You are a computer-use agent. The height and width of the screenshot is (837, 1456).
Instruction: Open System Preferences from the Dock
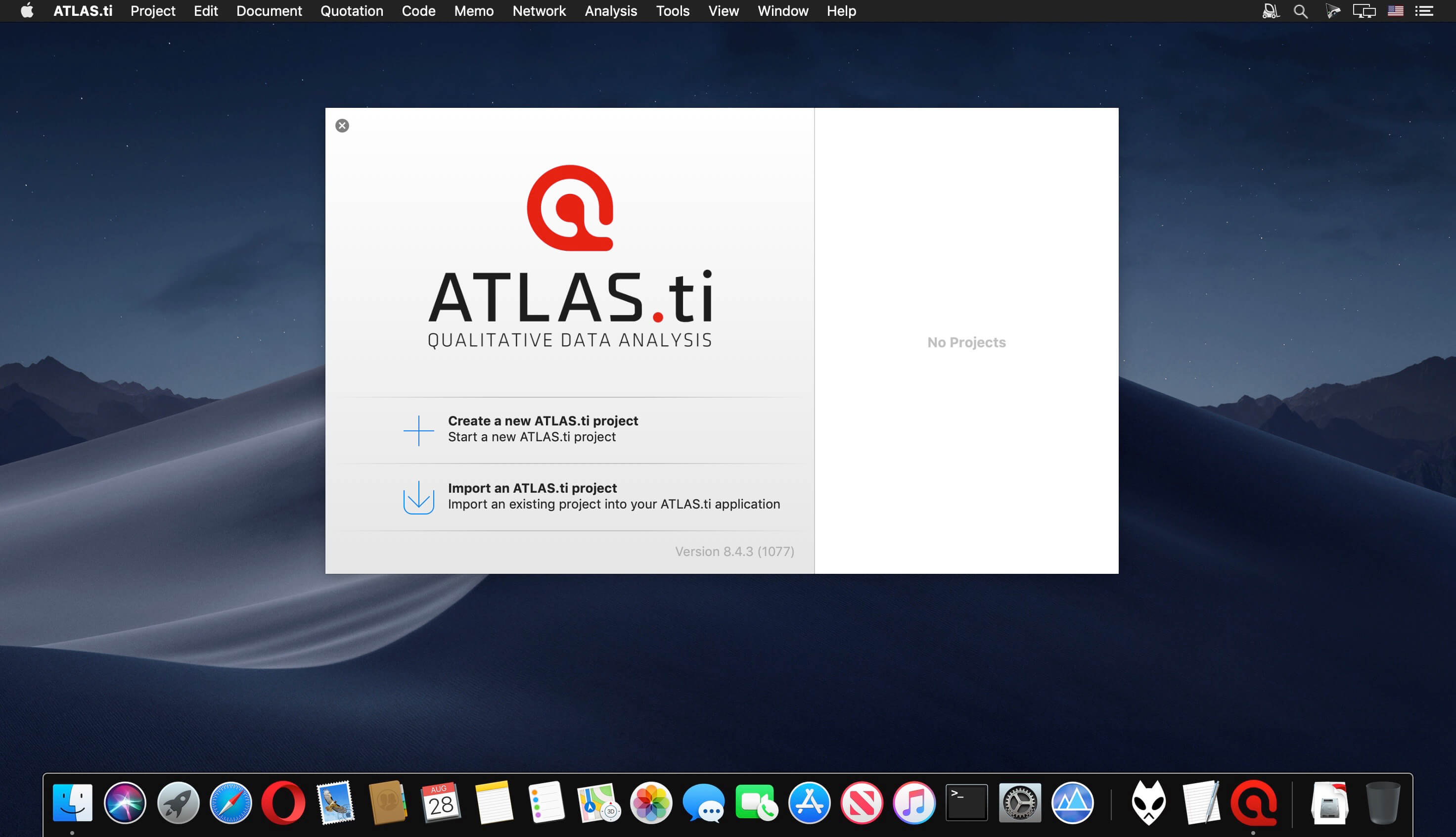coord(1019,802)
